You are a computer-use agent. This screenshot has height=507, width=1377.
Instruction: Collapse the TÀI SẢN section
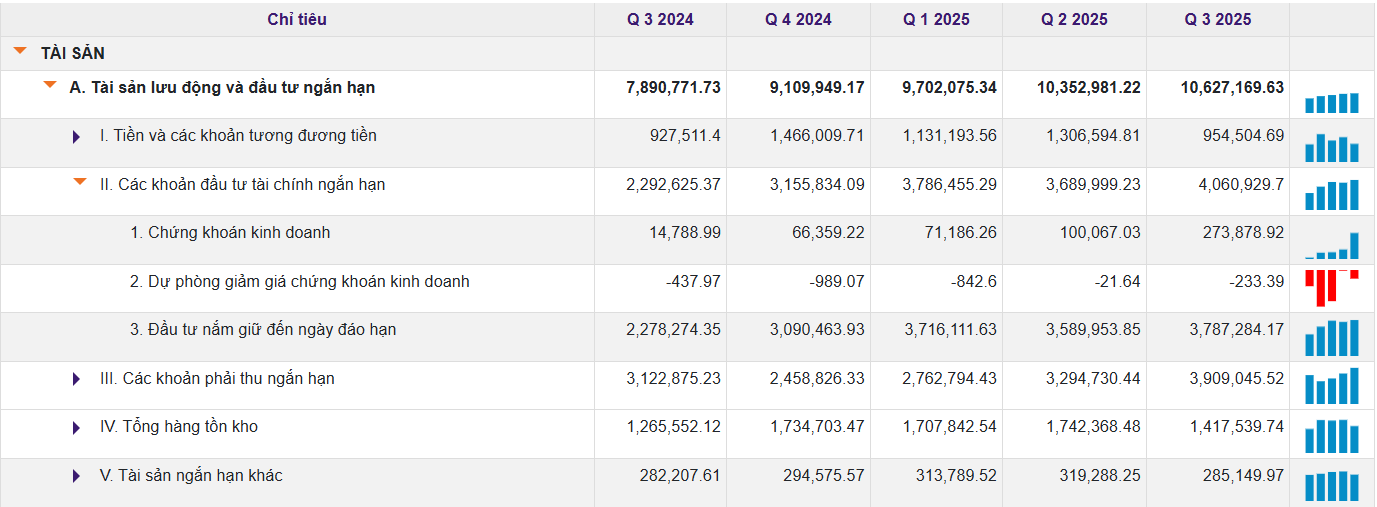pos(20,51)
